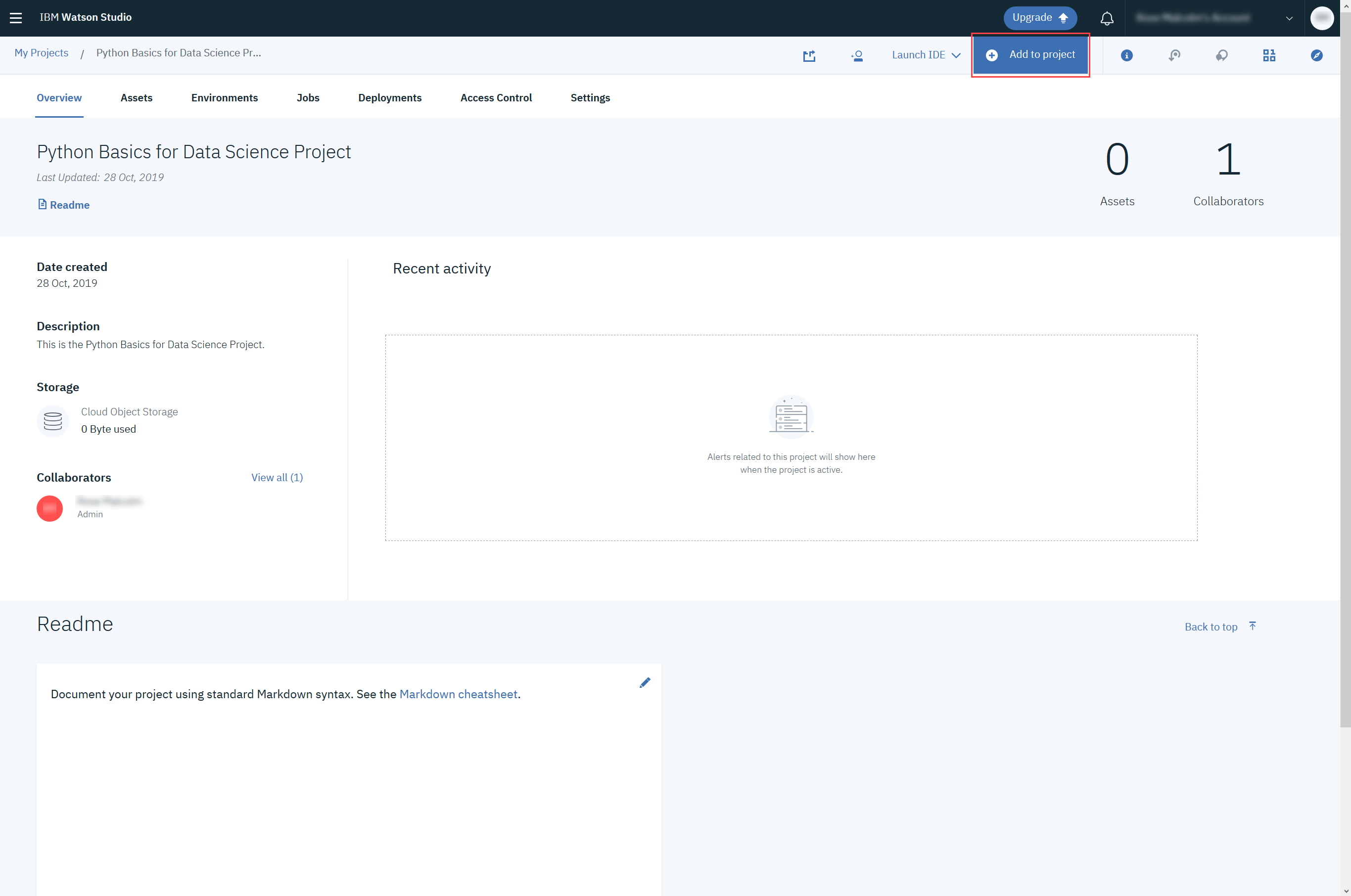Click the notifications bell icon
Image resolution: width=1351 pixels, height=896 pixels.
click(x=1107, y=18)
